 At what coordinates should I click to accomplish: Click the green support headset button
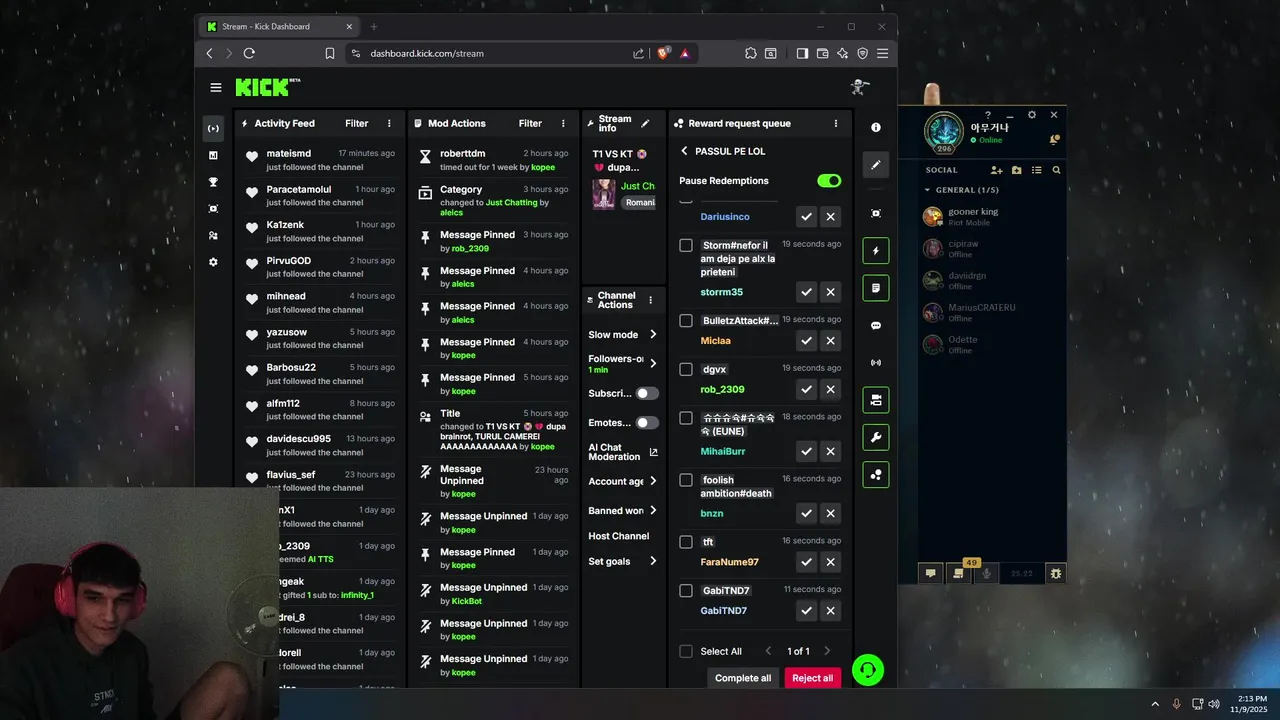click(868, 669)
